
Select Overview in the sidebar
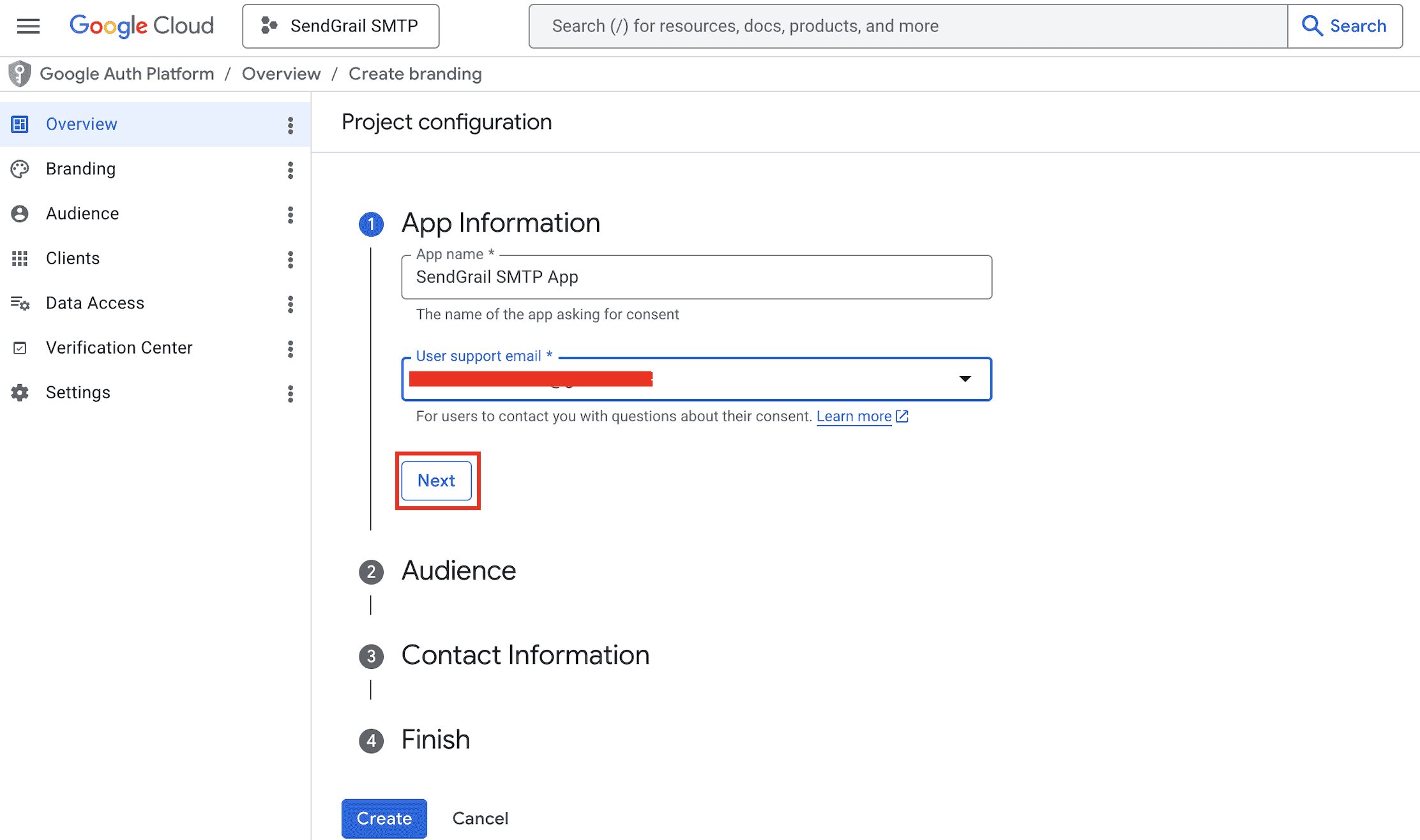(155, 124)
